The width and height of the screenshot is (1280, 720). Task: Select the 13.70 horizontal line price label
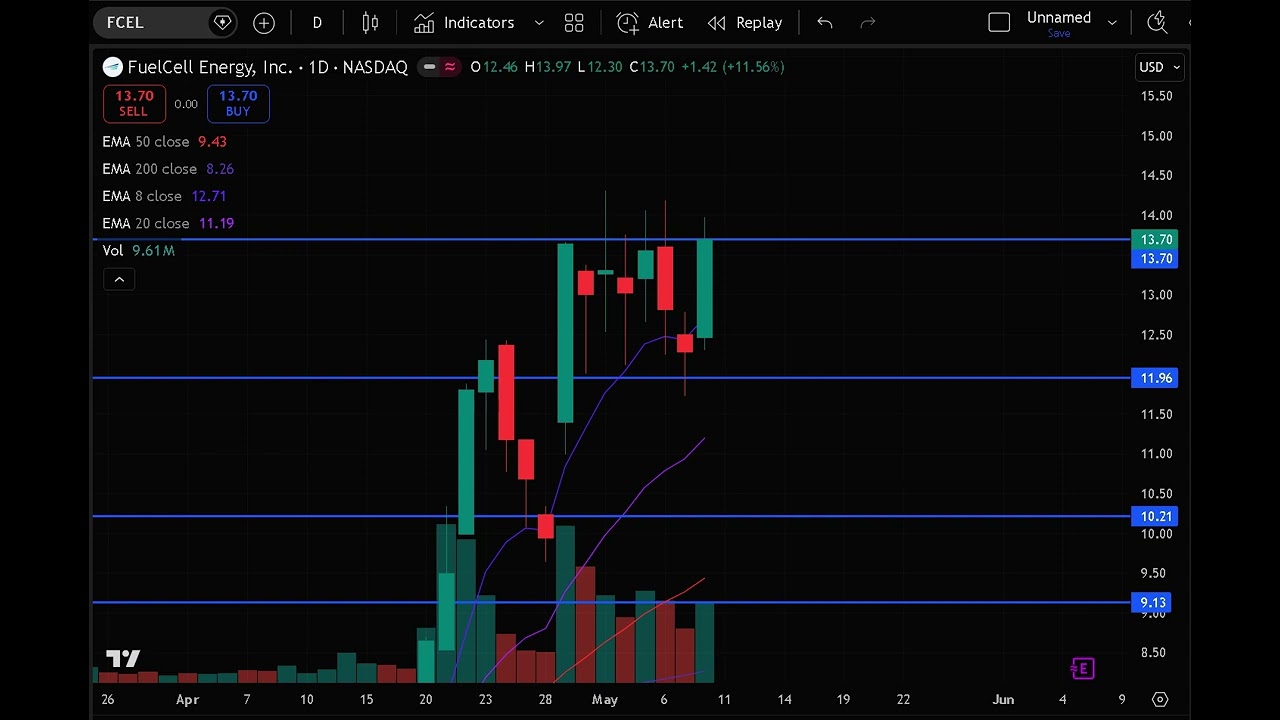pyautogui.click(x=1156, y=259)
